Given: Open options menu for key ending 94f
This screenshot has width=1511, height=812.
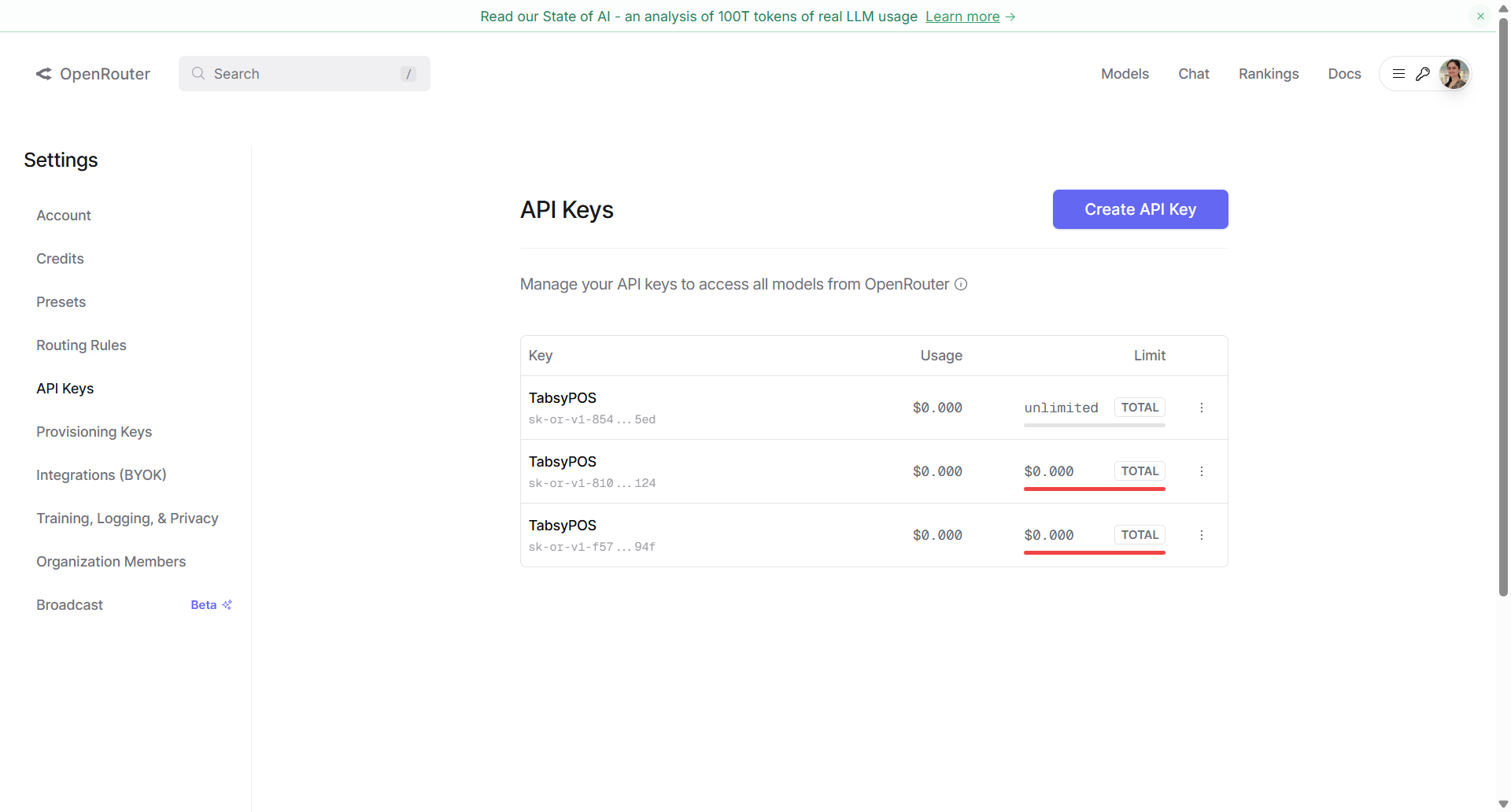Looking at the screenshot, I should pyautogui.click(x=1202, y=535).
